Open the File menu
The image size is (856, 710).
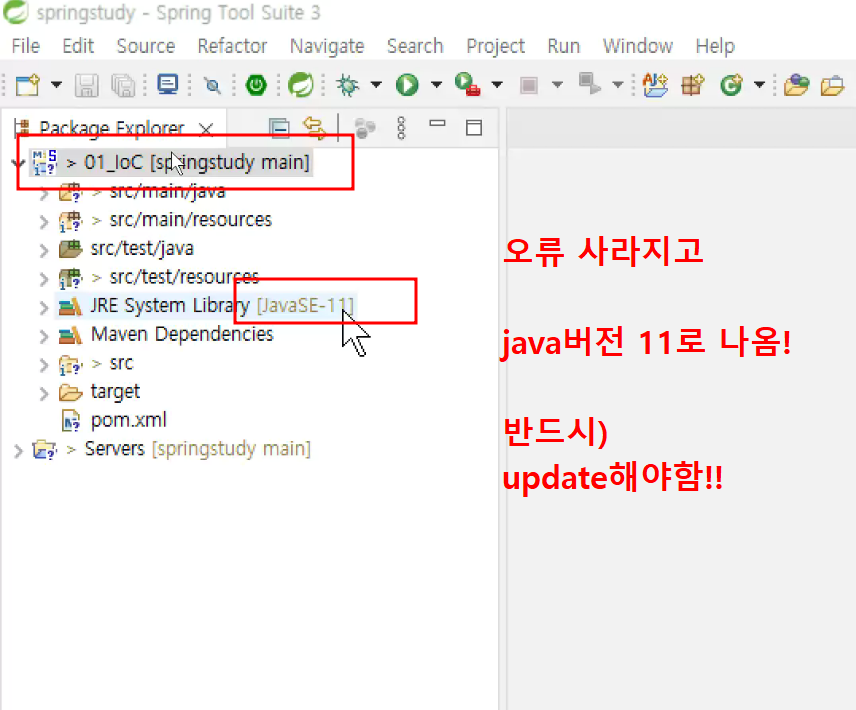[26, 46]
